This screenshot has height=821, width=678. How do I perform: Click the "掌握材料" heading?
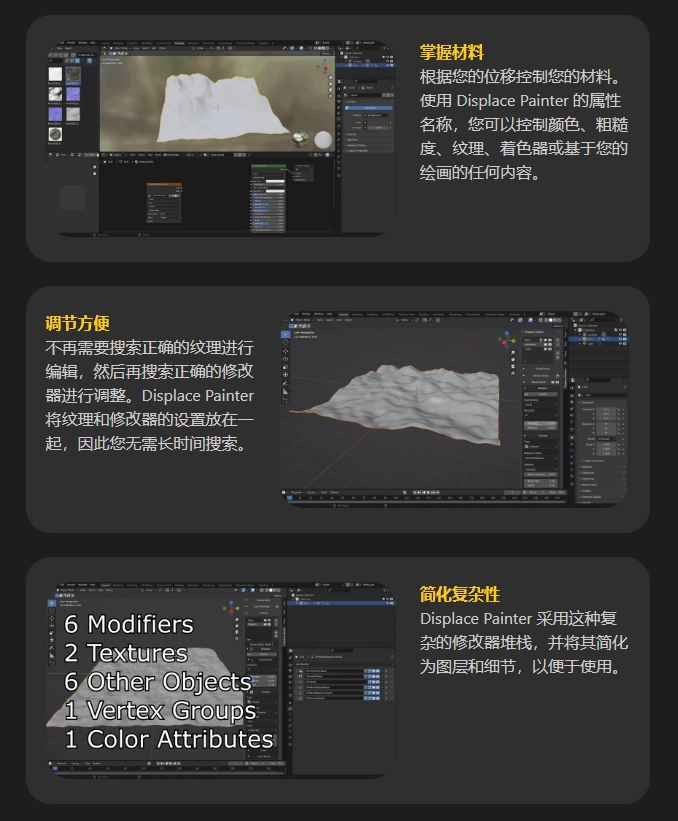pos(451,53)
